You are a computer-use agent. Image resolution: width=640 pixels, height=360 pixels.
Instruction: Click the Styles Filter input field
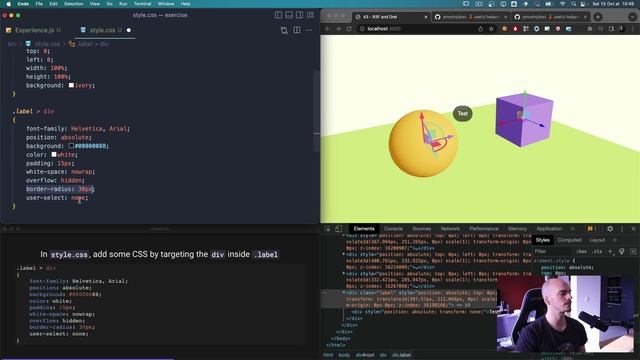553,251
